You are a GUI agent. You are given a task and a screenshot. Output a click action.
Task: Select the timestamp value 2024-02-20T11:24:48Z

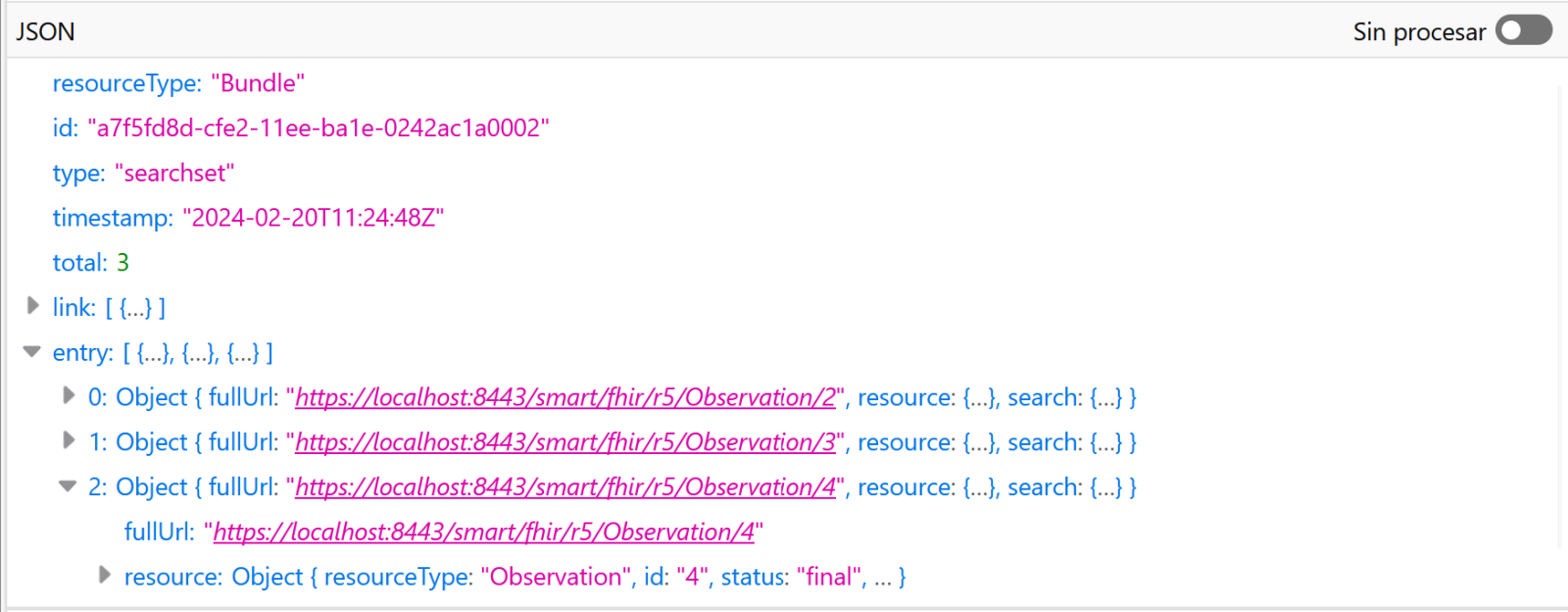313,218
